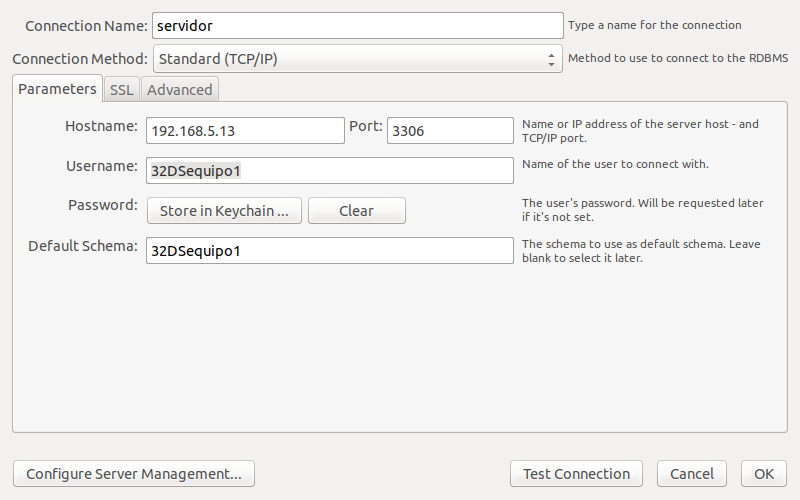800x500 pixels.
Task: Click the 'Default Schema:' label text
Action: 83,246
